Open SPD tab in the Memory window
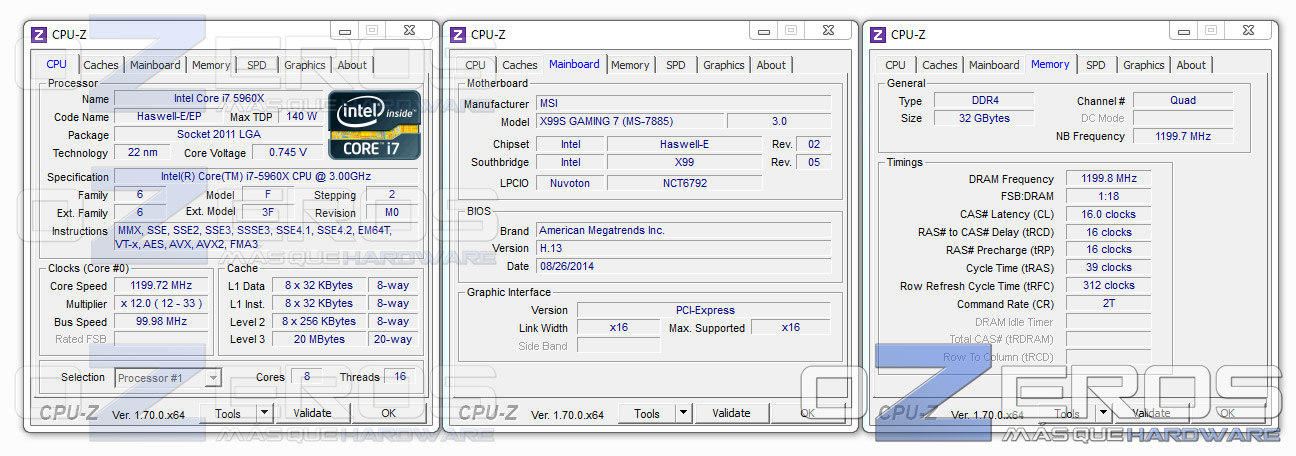The width and height of the screenshot is (1296, 456). tap(1096, 65)
